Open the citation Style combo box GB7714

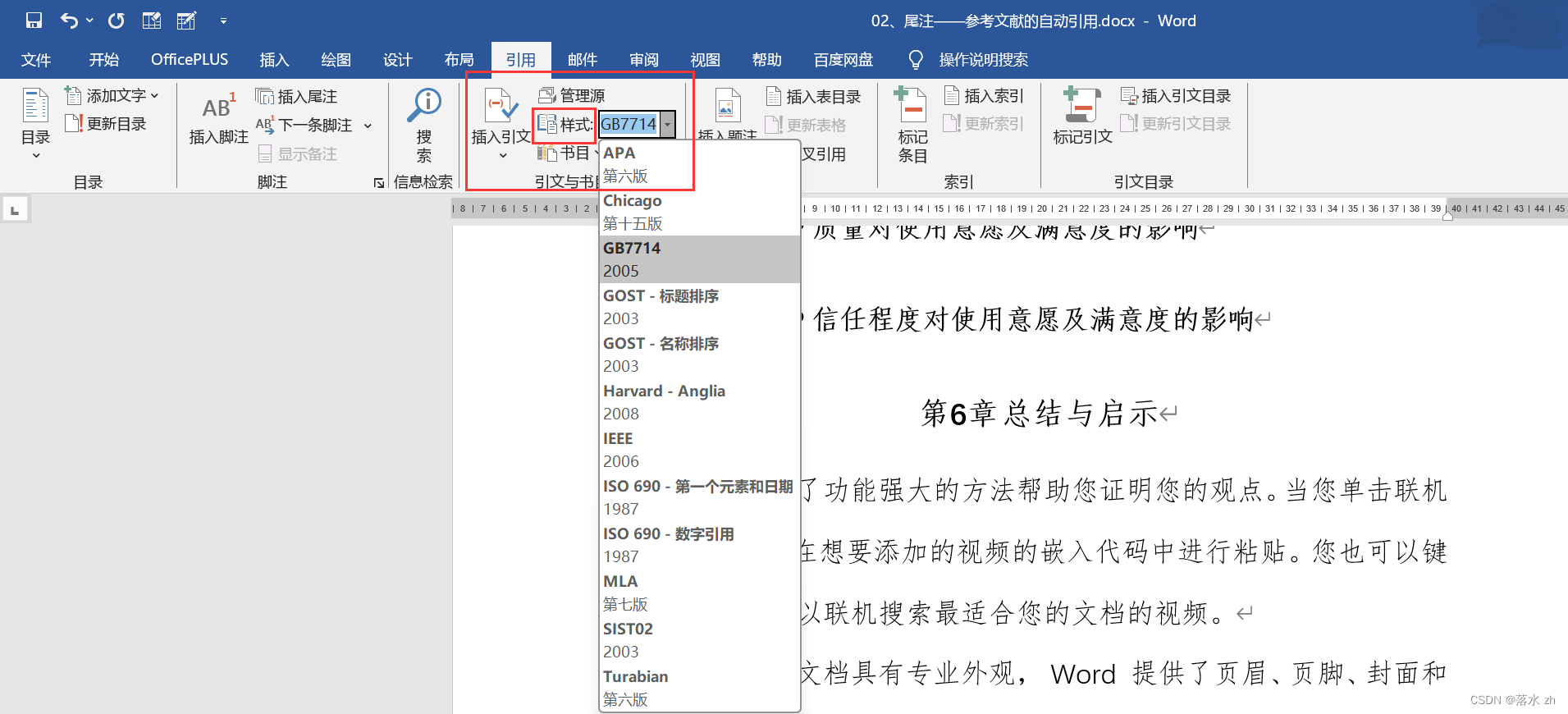[x=637, y=124]
